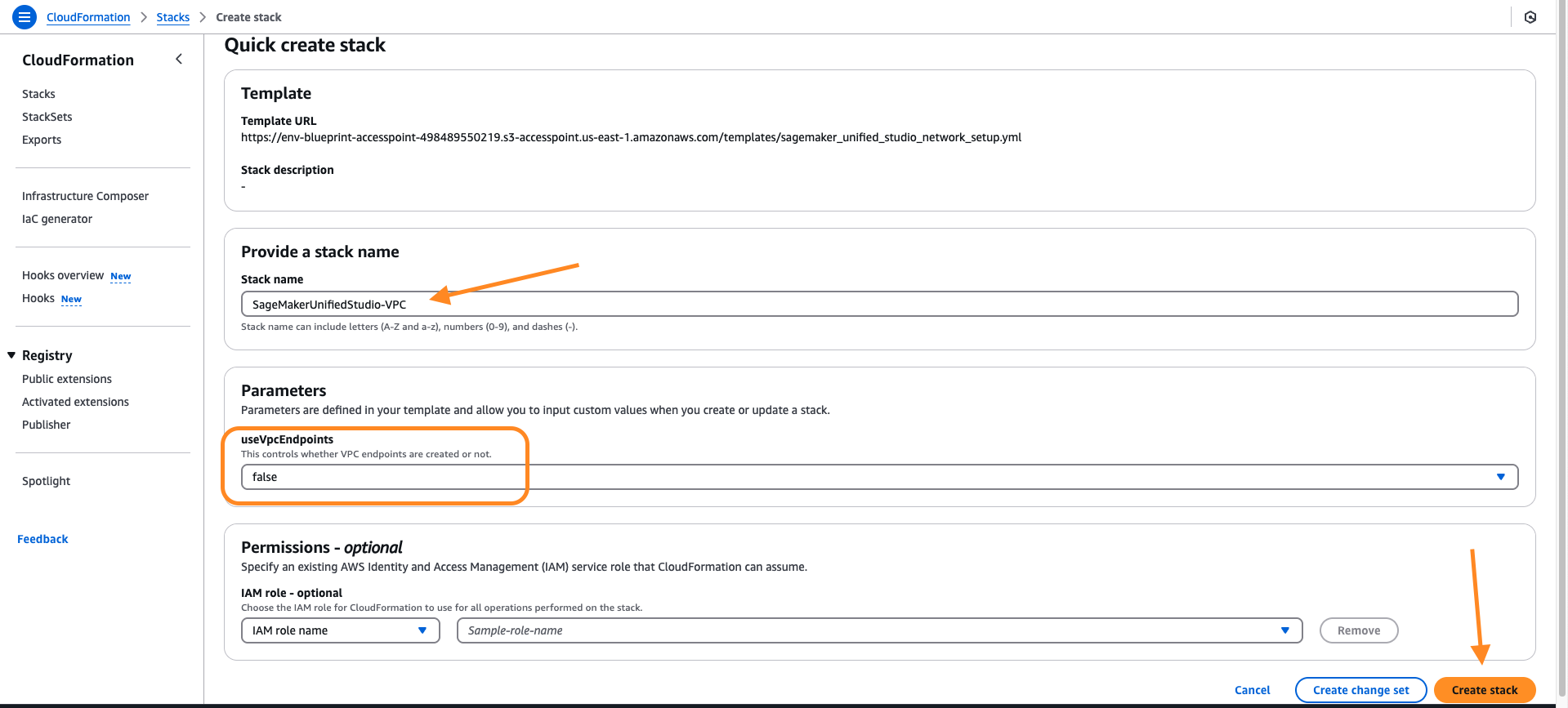Open the Hooks sidebar item

coord(38,298)
